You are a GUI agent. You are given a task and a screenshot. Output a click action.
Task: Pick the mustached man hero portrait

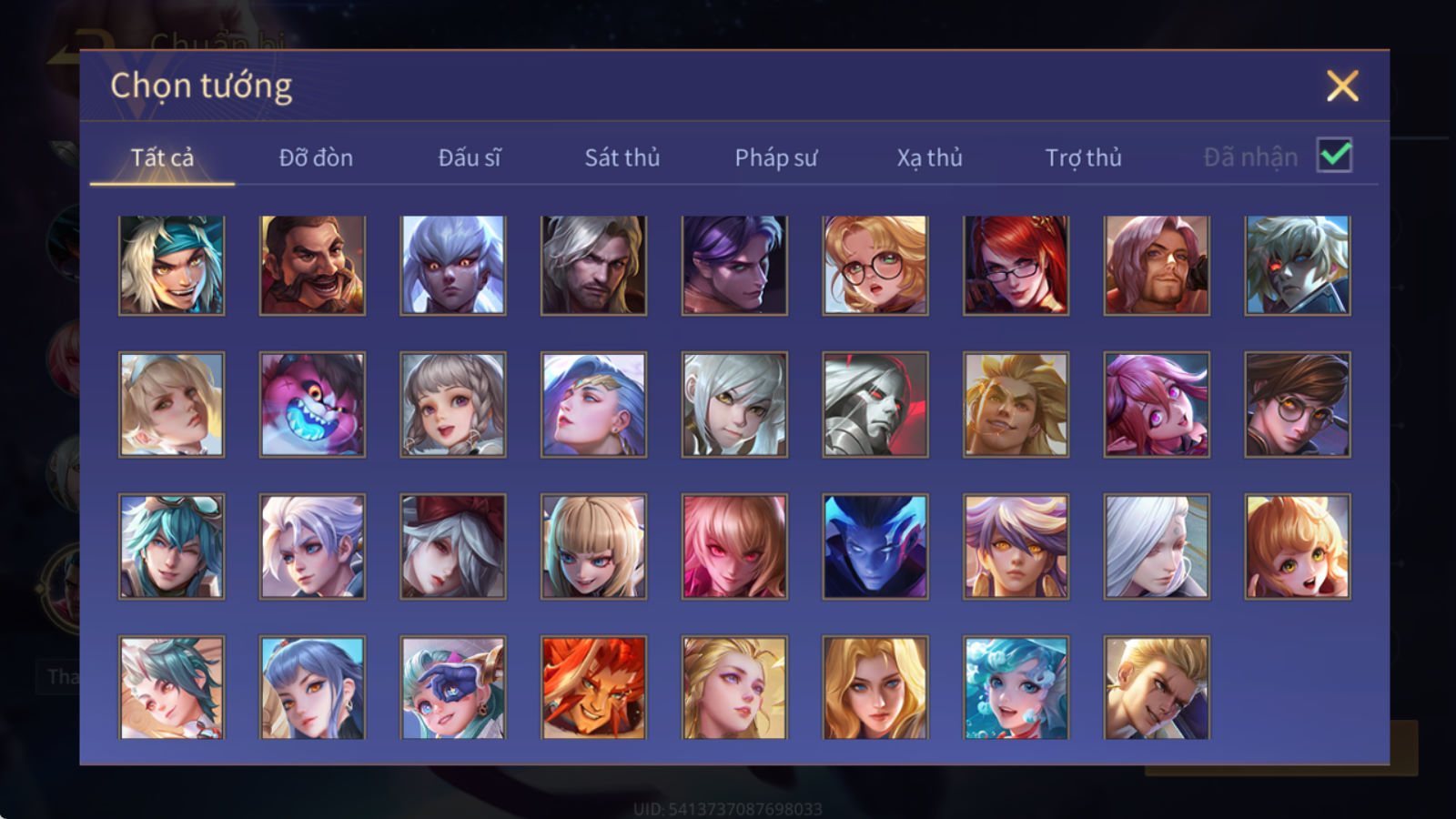coord(312,265)
